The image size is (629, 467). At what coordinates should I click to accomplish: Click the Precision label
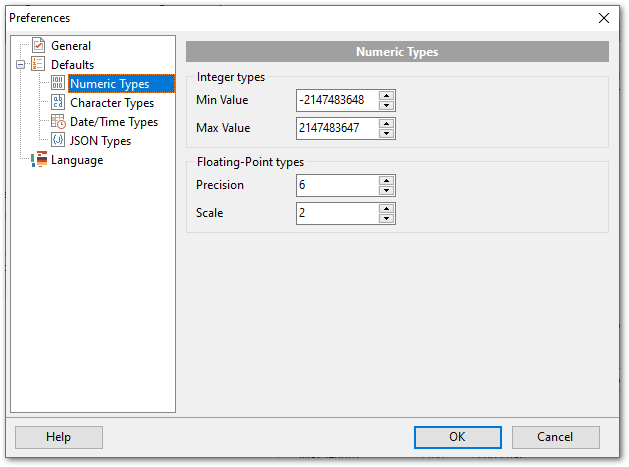[220, 185]
